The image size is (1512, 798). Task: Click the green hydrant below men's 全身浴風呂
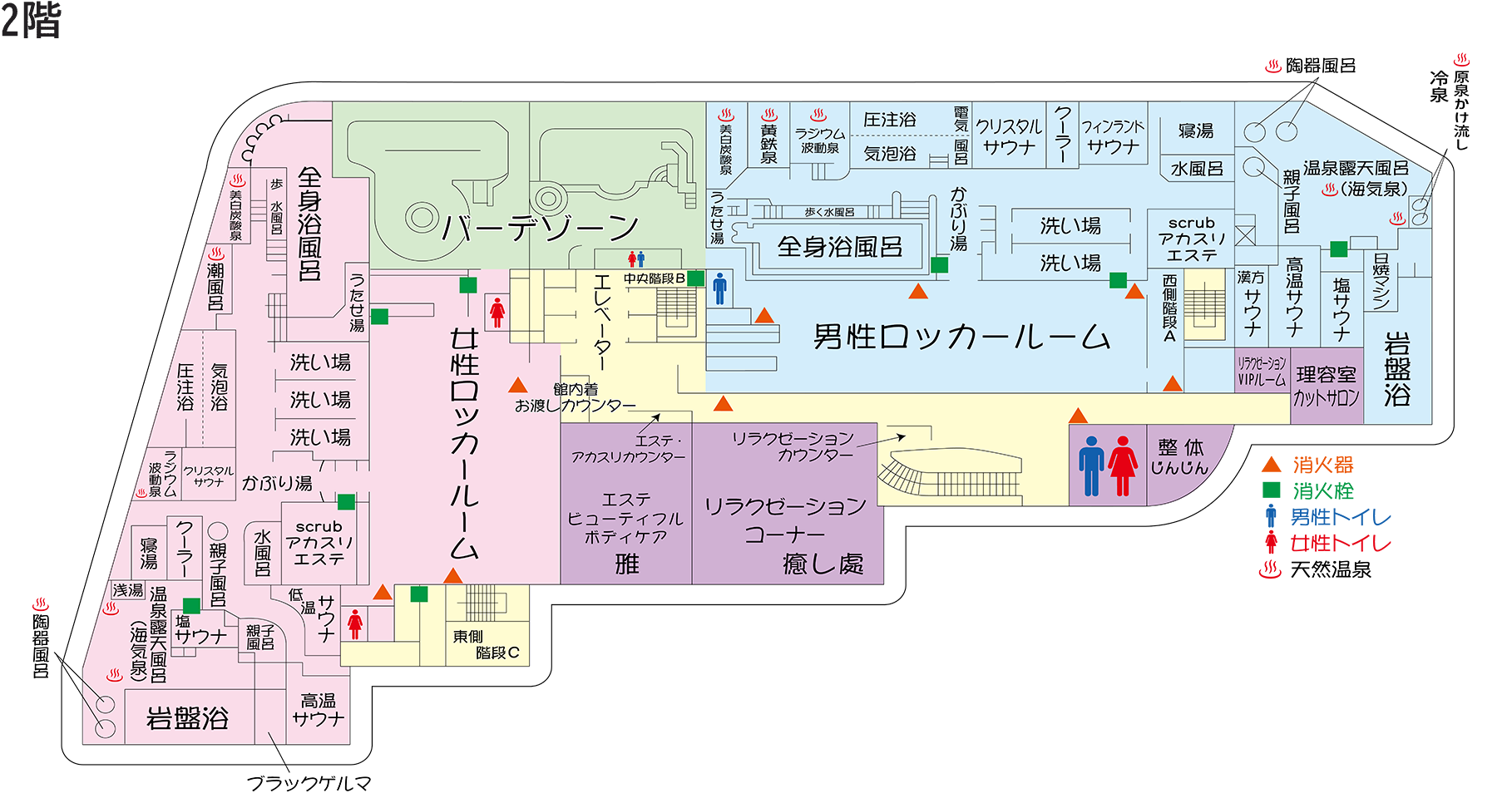[940, 264]
